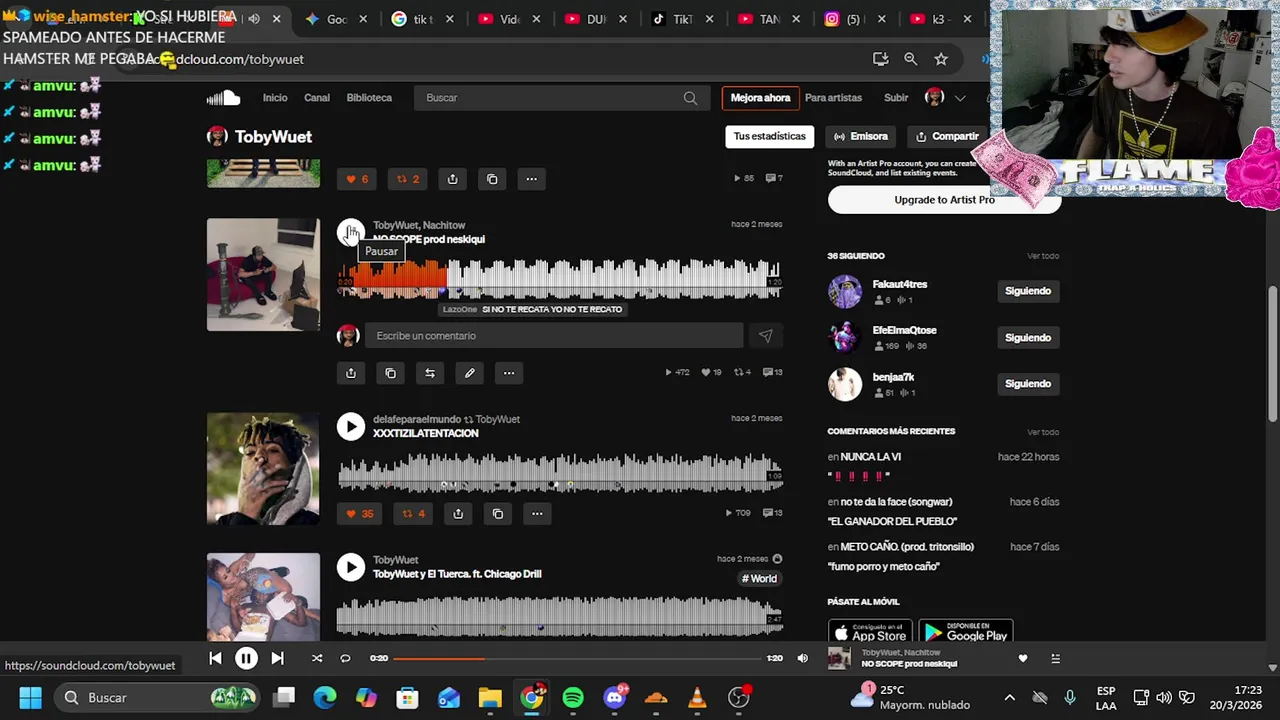Share the top track with 6 likes
The height and width of the screenshot is (720, 1280).
pos(452,179)
